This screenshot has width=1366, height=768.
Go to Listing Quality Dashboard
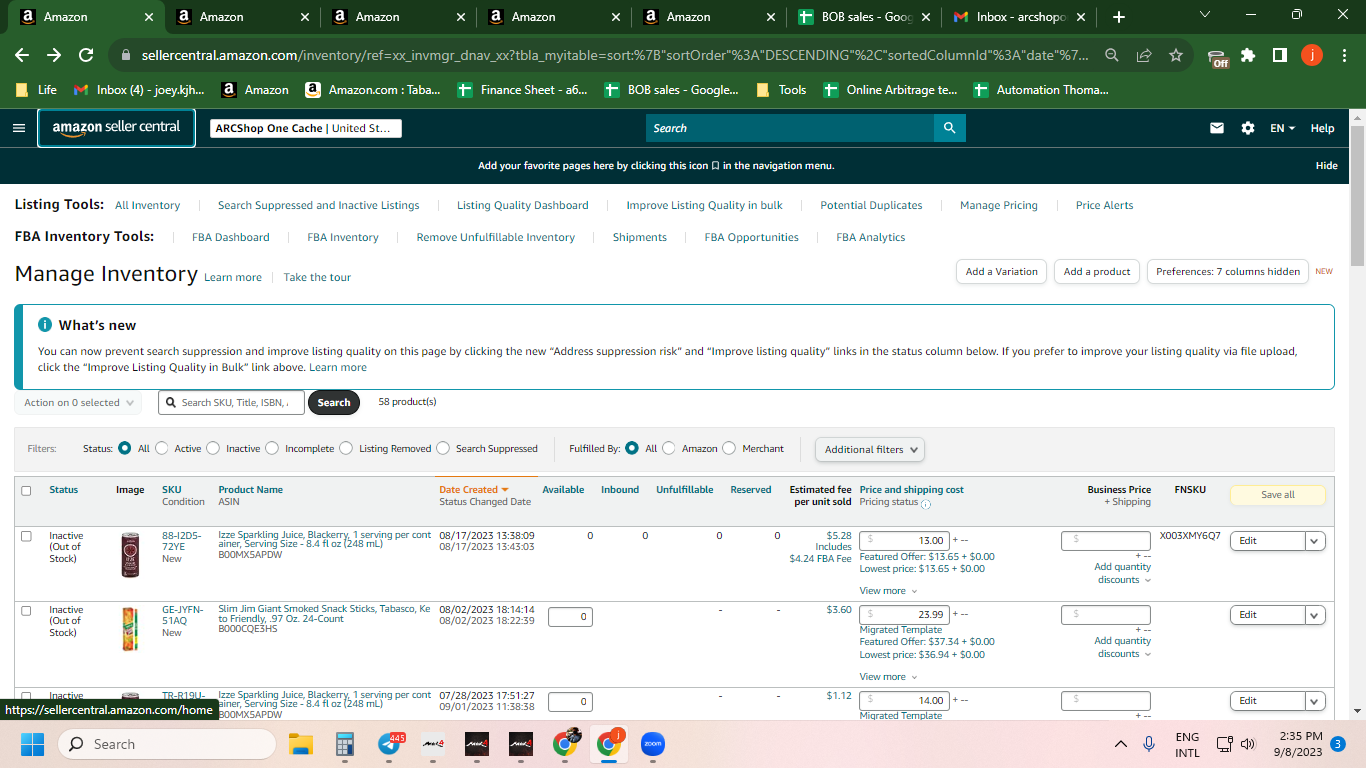[523, 206]
